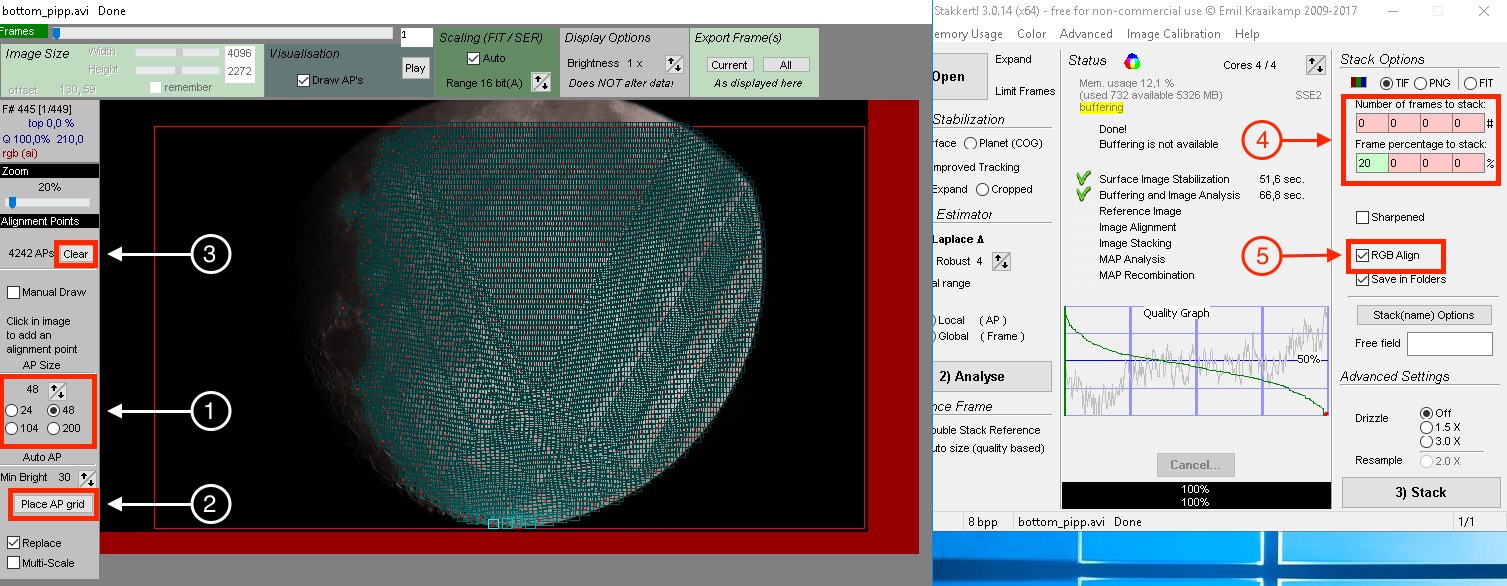Click the Robust value stepper icon

pos(1001,261)
